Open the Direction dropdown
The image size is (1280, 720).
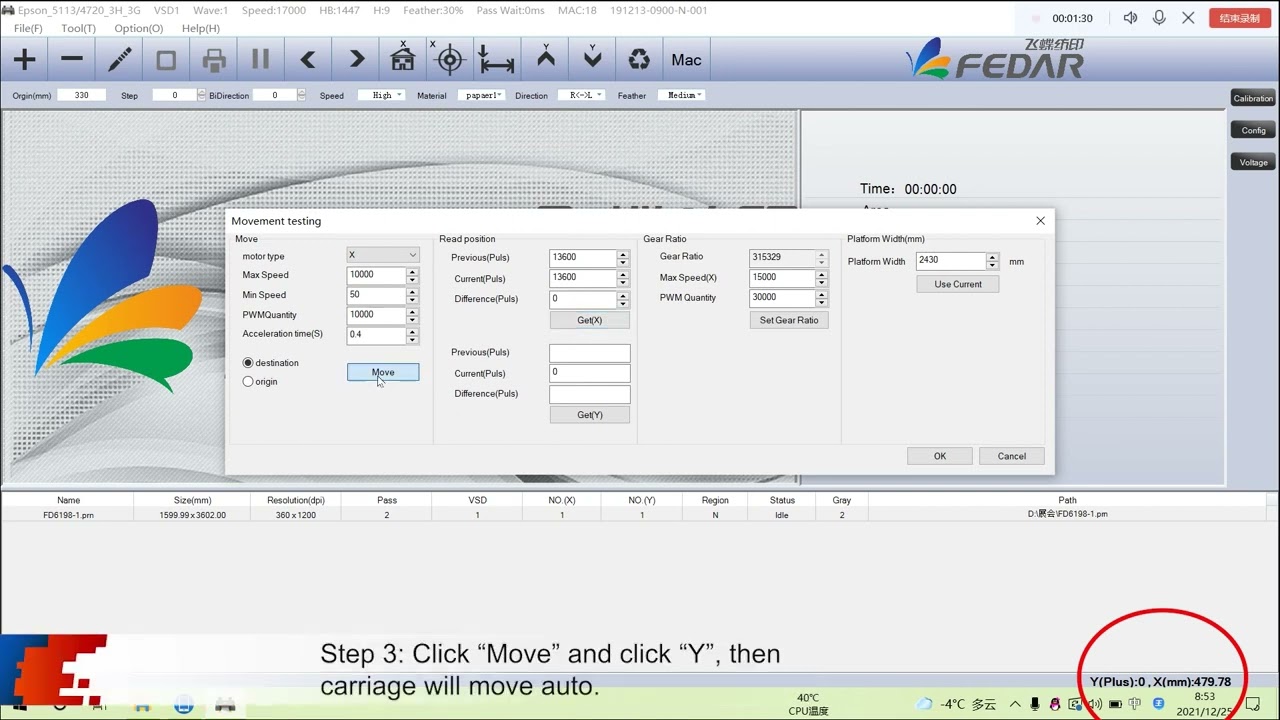583,95
